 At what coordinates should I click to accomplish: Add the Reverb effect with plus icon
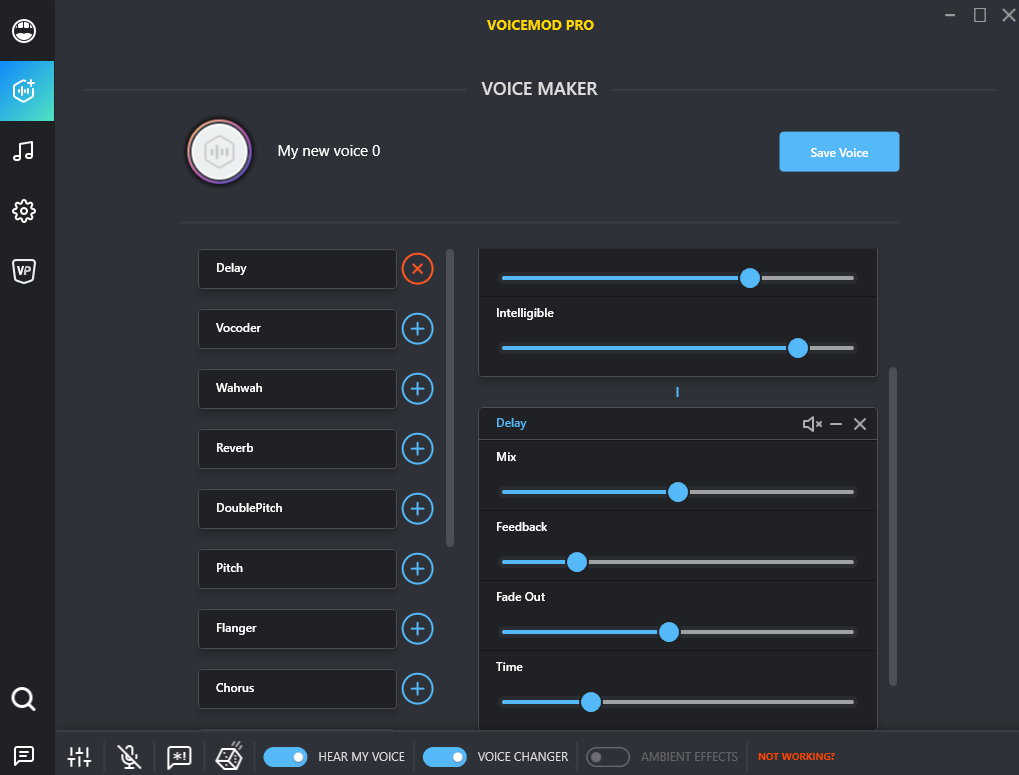pos(417,449)
